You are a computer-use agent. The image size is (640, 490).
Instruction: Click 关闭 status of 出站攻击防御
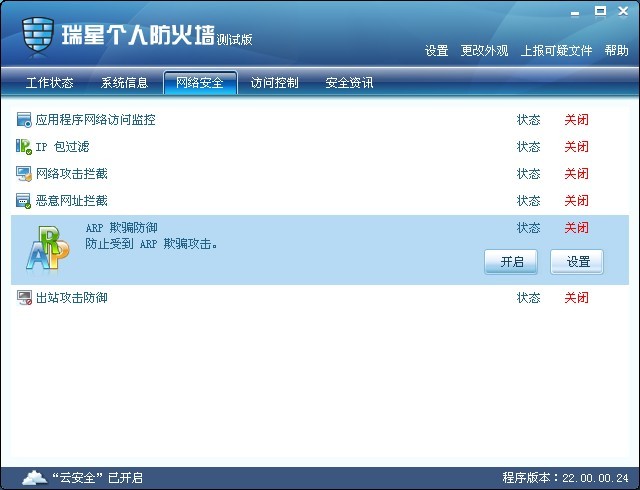[x=576, y=298]
